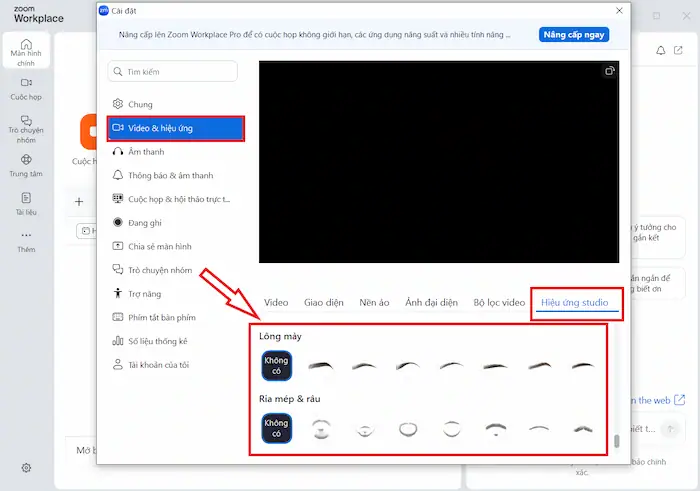Viewport: 700px width, 491px height.
Task: Open Phím tắt bàn phím settings
Action: tap(161, 317)
